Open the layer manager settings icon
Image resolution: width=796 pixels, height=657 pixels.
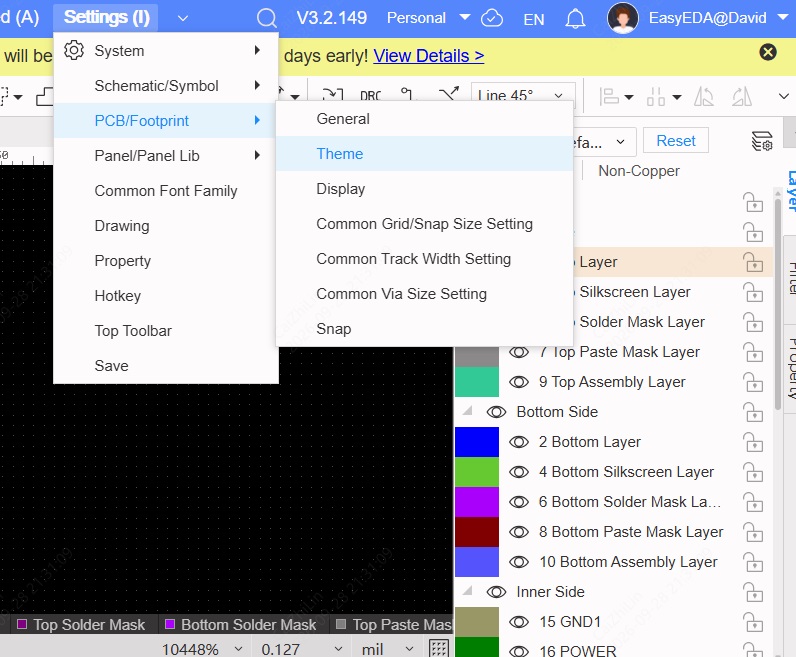761,141
